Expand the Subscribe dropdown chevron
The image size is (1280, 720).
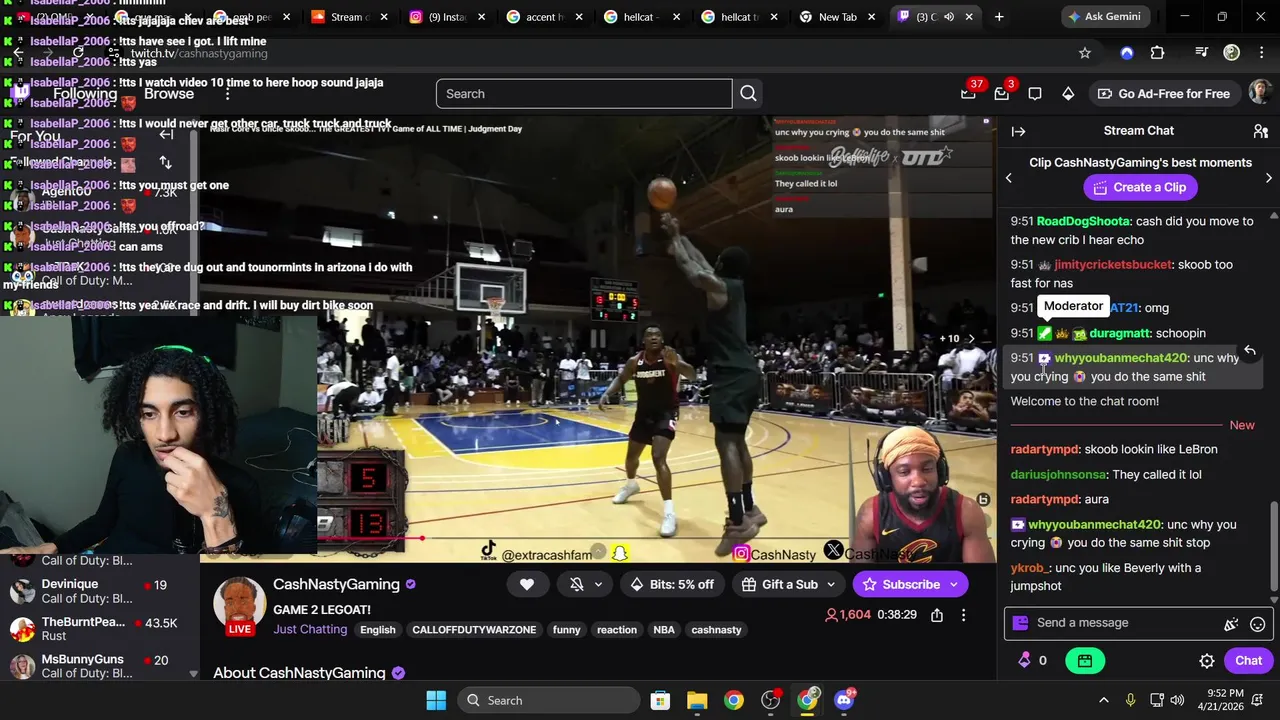point(954,584)
